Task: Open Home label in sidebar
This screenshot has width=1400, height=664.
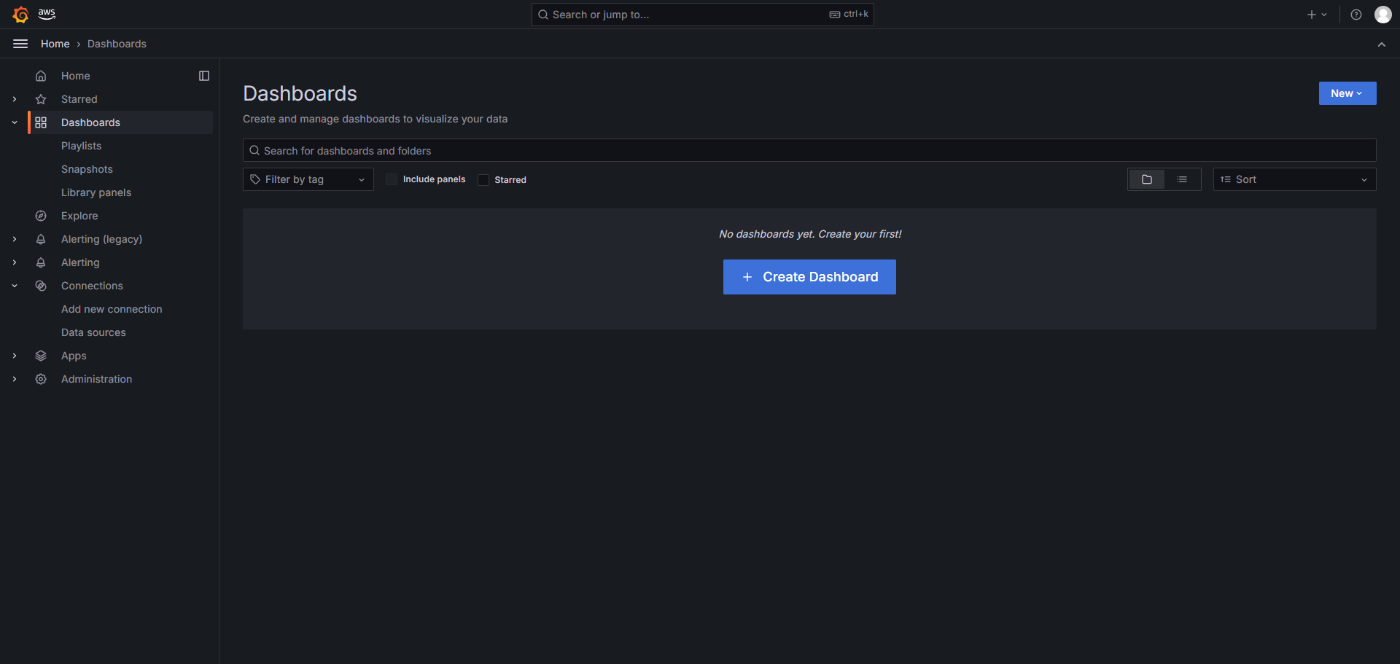Action: pyautogui.click(x=75, y=76)
